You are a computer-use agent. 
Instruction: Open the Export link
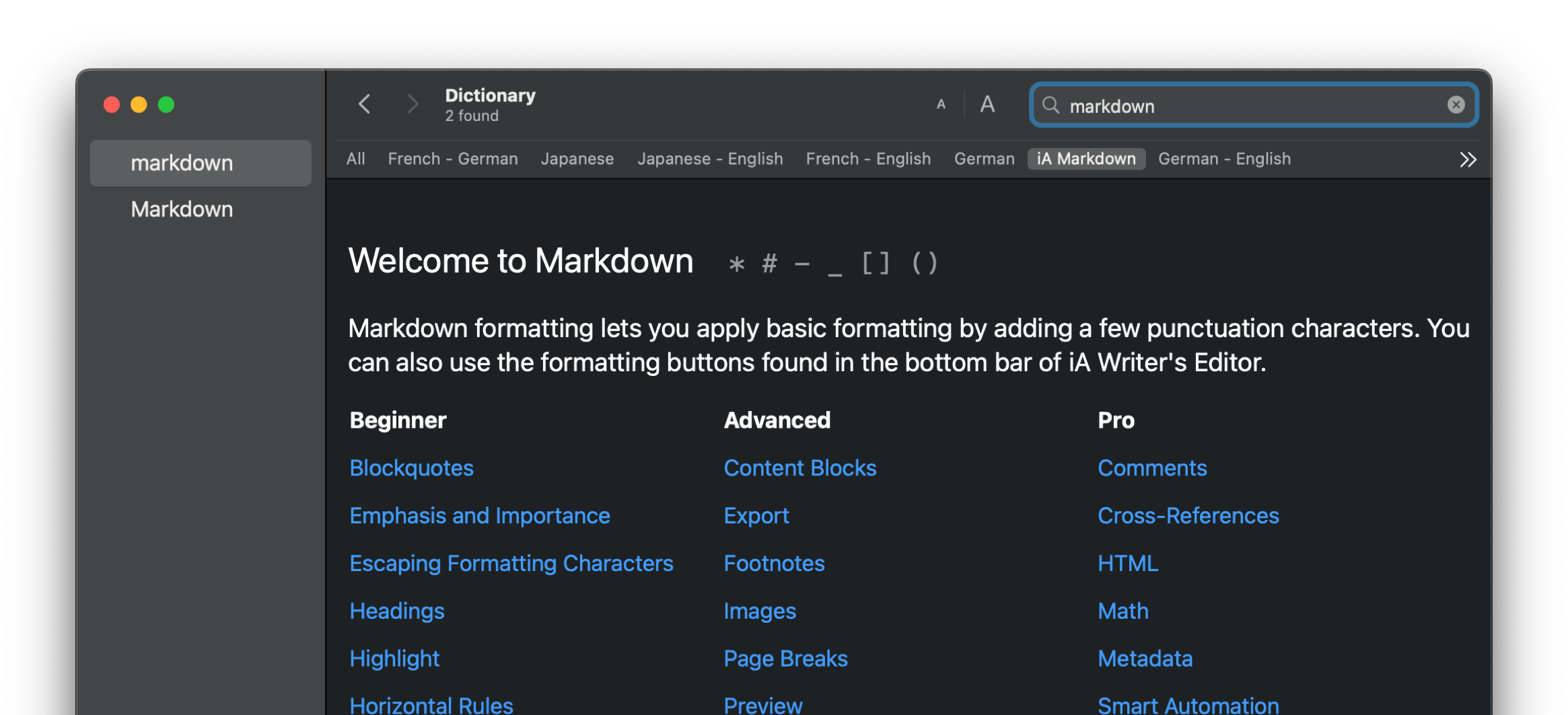click(756, 516)
